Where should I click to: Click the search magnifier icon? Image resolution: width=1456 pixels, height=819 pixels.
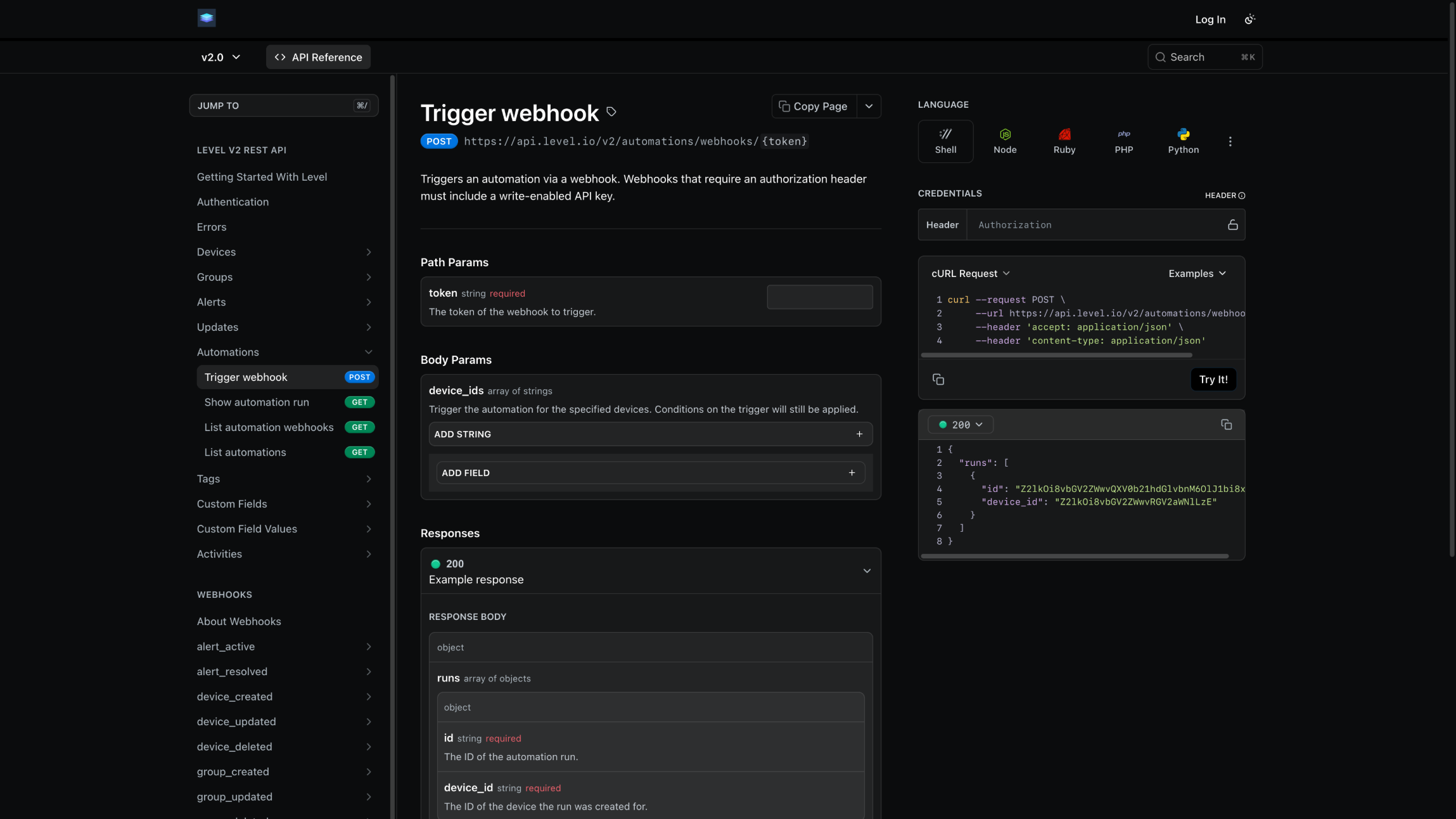click(x=1160, y=57)
